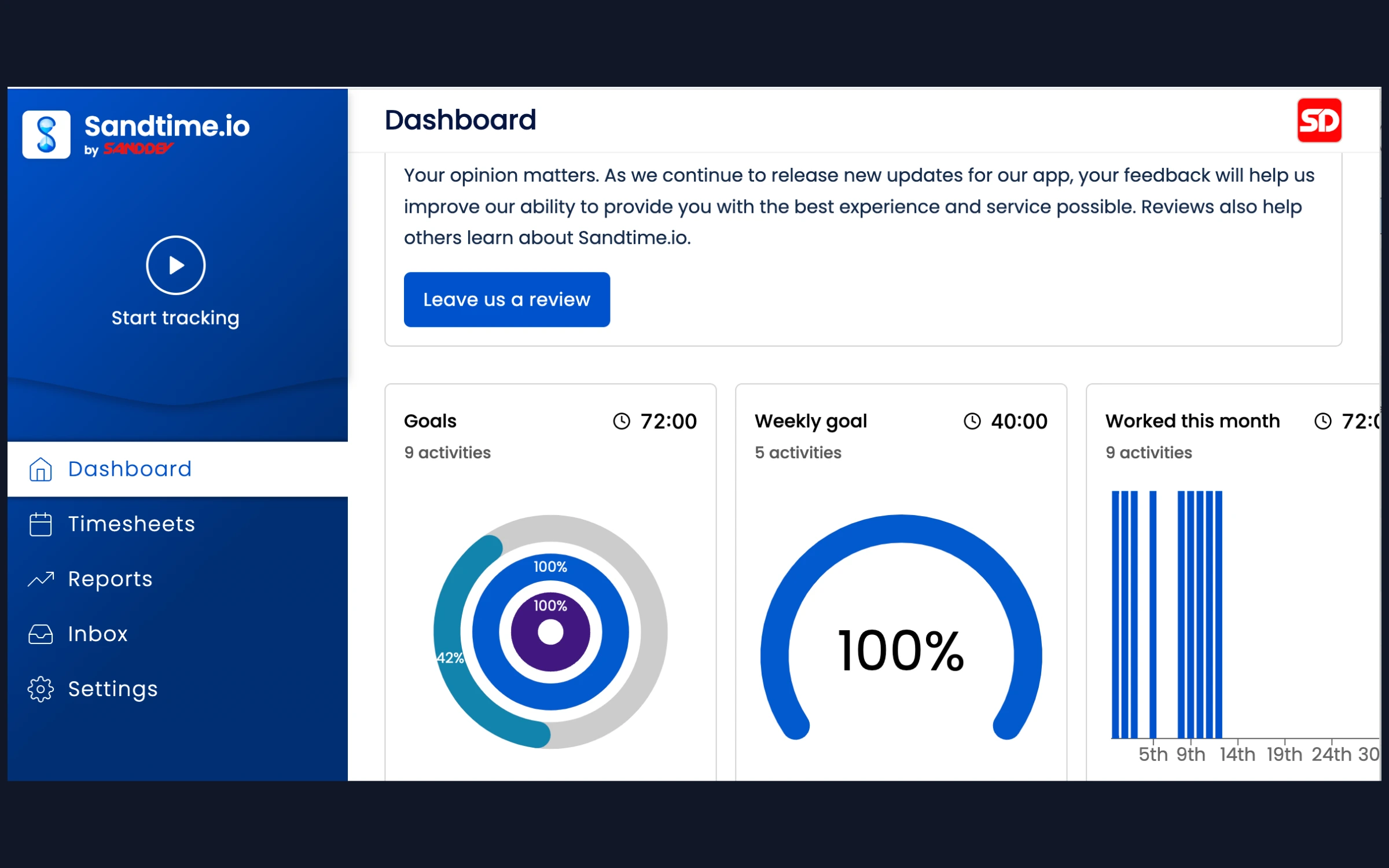
Task: Click the 5 activities label
Action: [798, 453]
